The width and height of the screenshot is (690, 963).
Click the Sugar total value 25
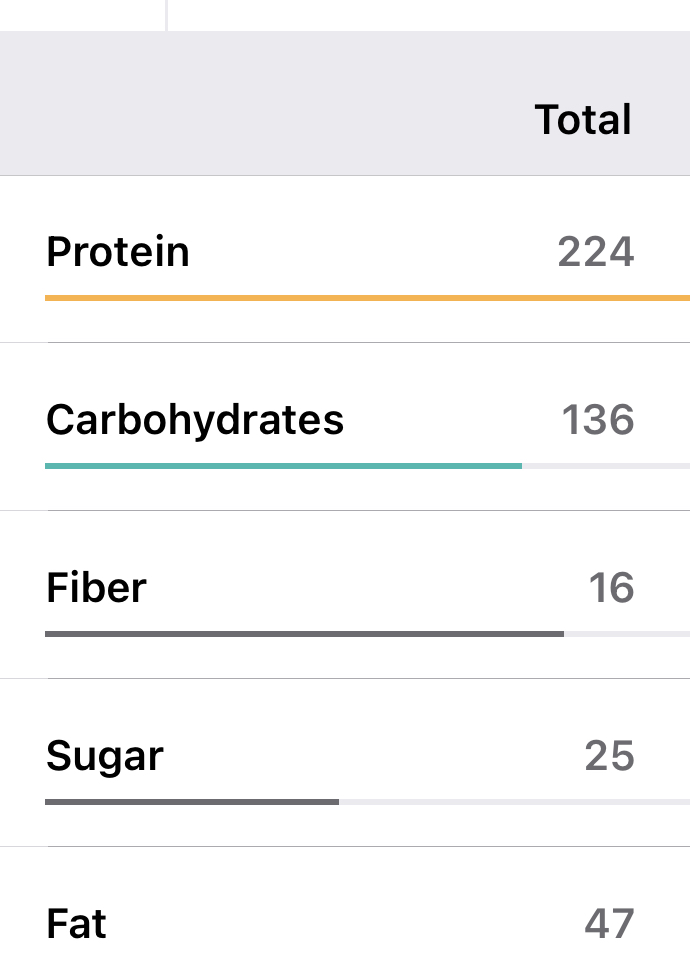coord(609,757)
